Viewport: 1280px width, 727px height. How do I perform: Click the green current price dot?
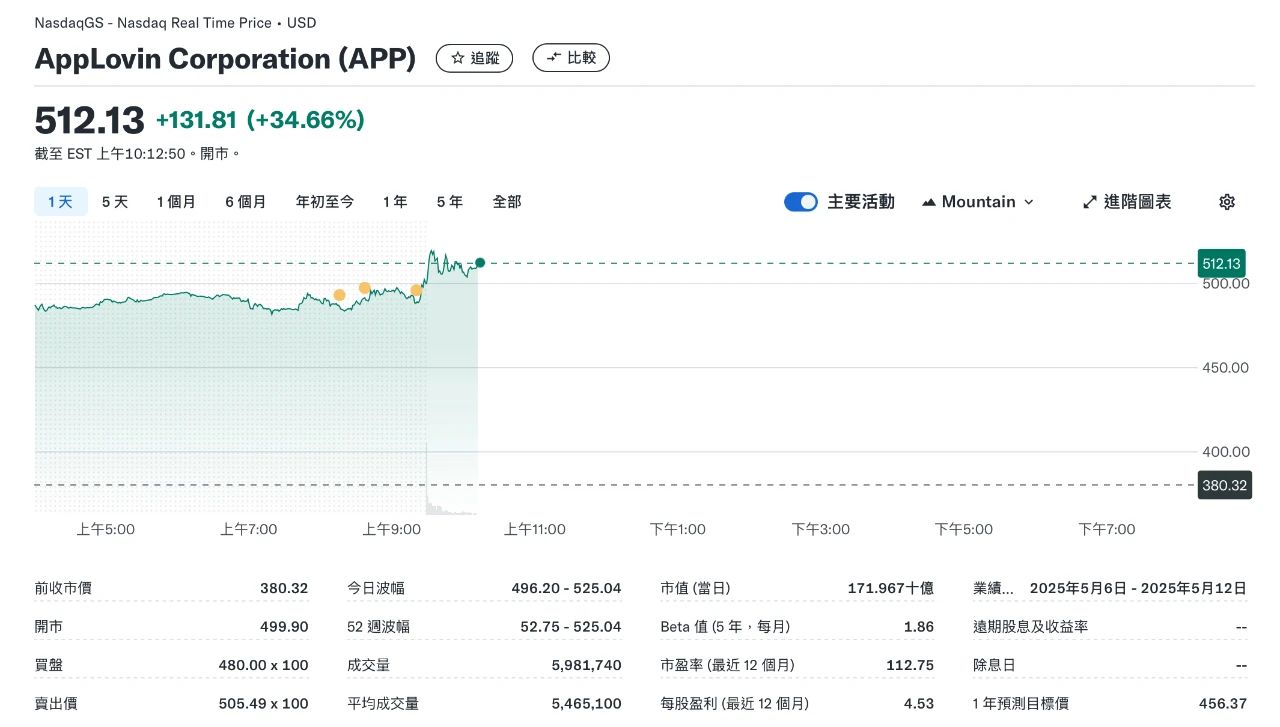pos(480,263)
